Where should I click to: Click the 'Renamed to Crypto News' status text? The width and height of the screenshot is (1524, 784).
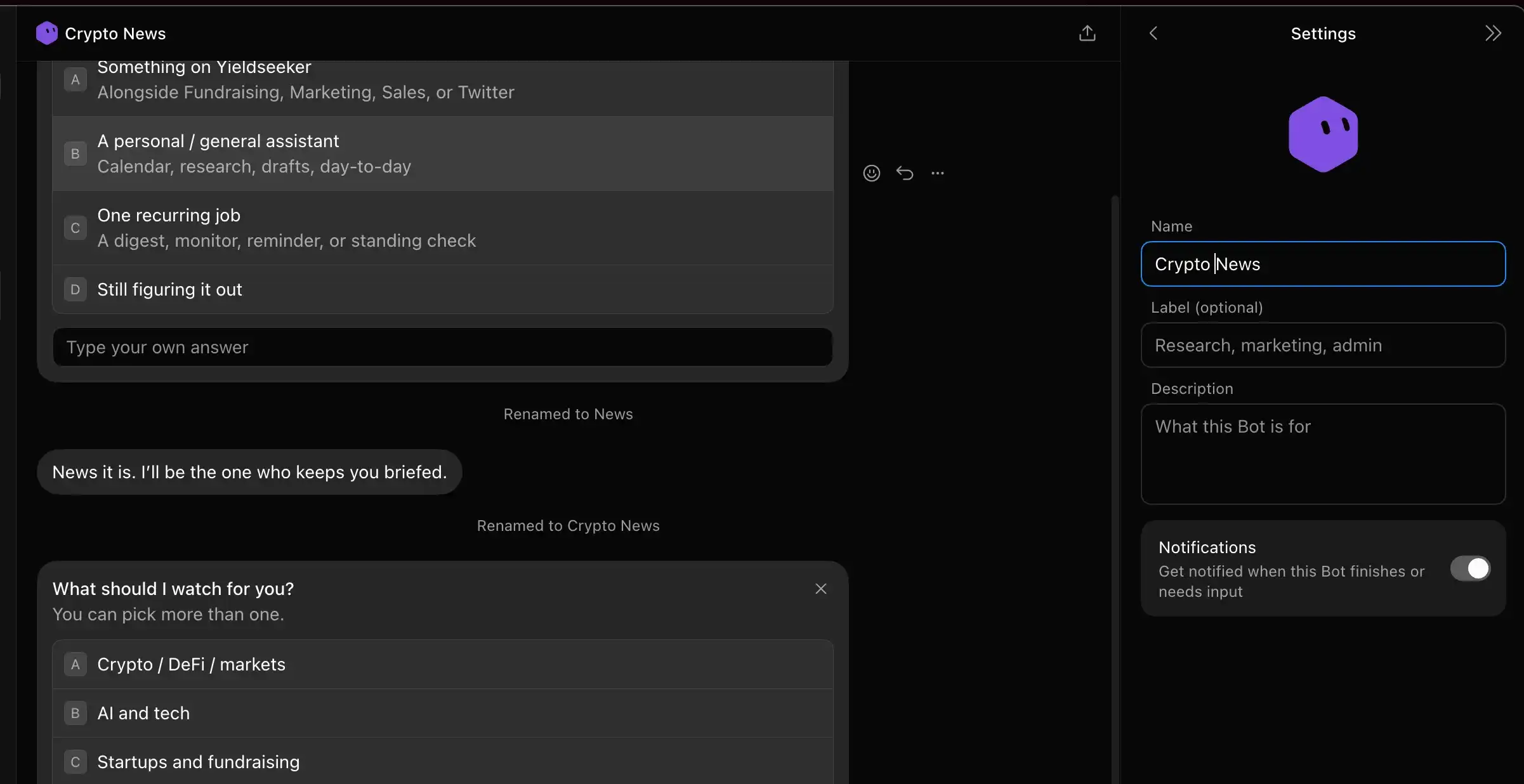coord(568,526)
